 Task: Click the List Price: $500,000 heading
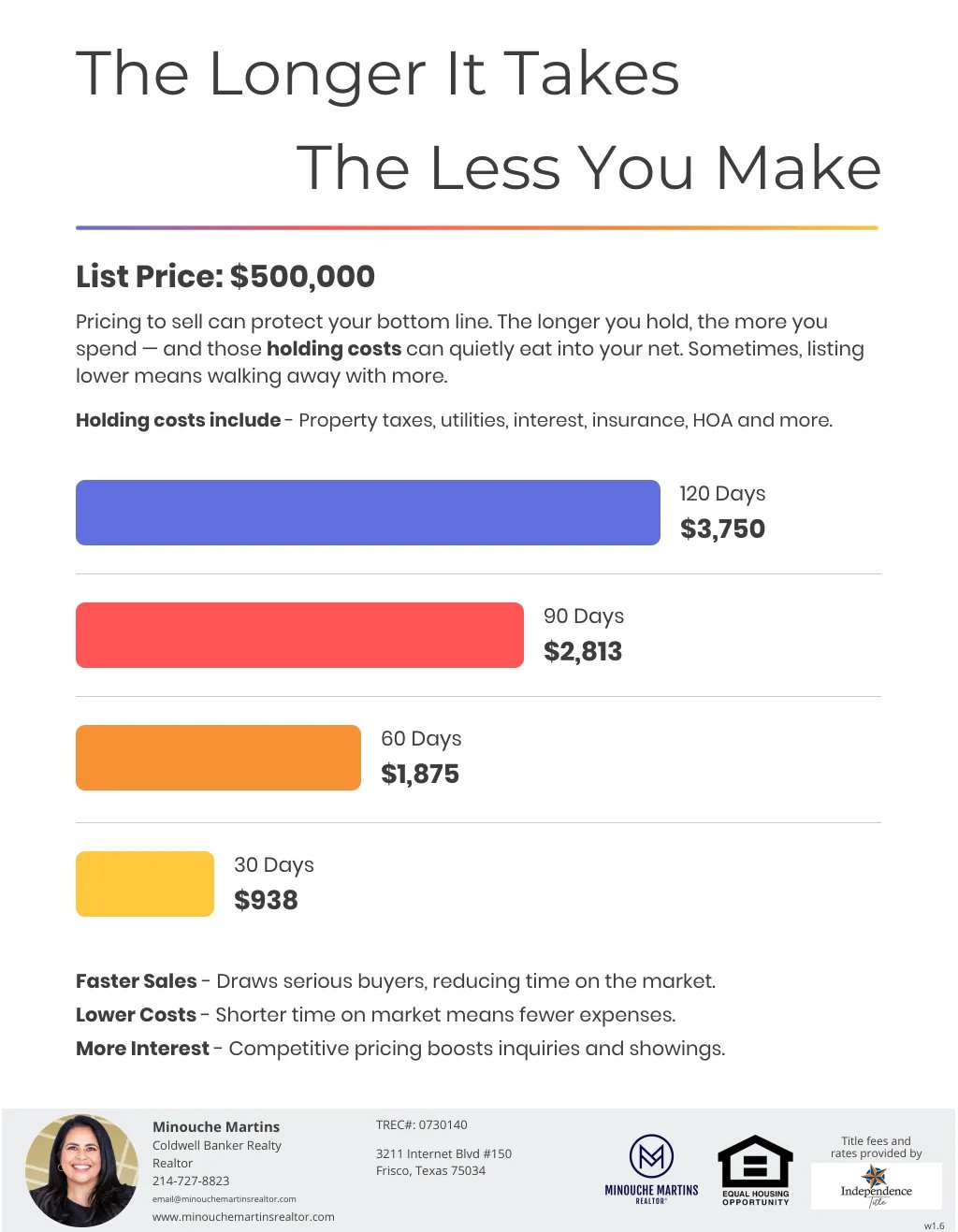click(x=225, y=277)
